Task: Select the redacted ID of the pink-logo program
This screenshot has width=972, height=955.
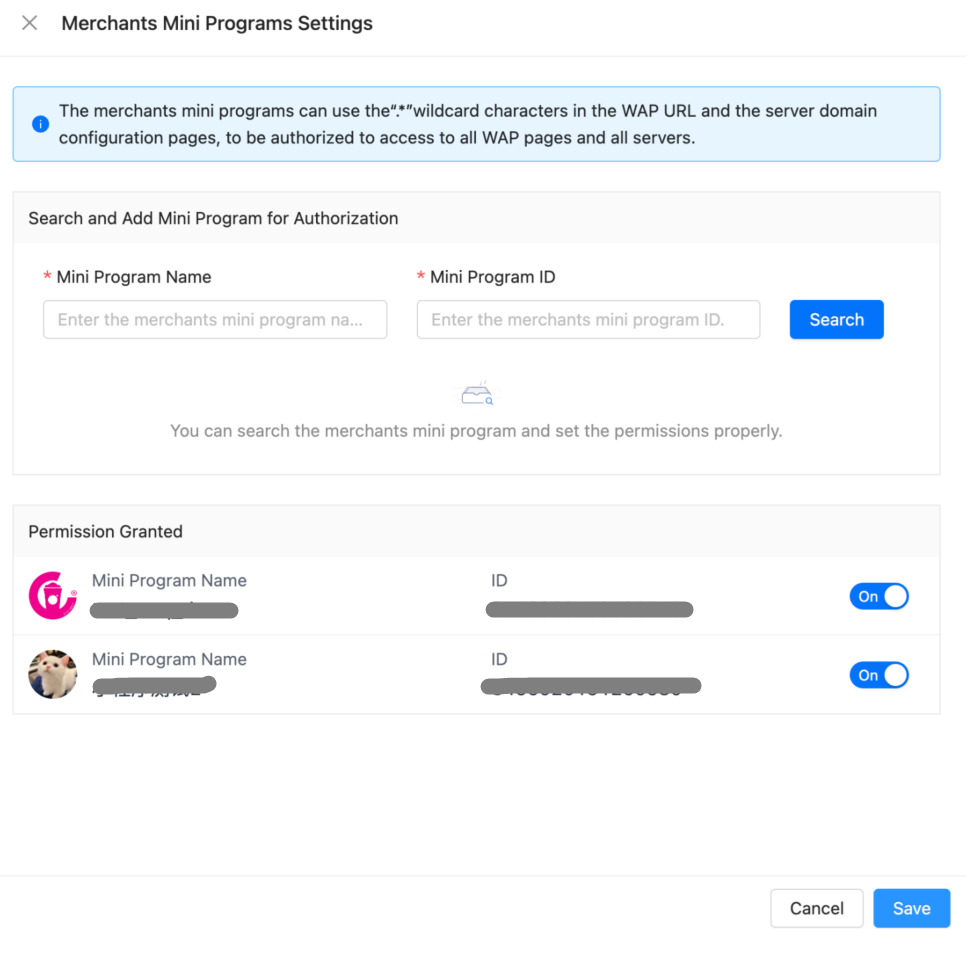Action: coord(589,610)
